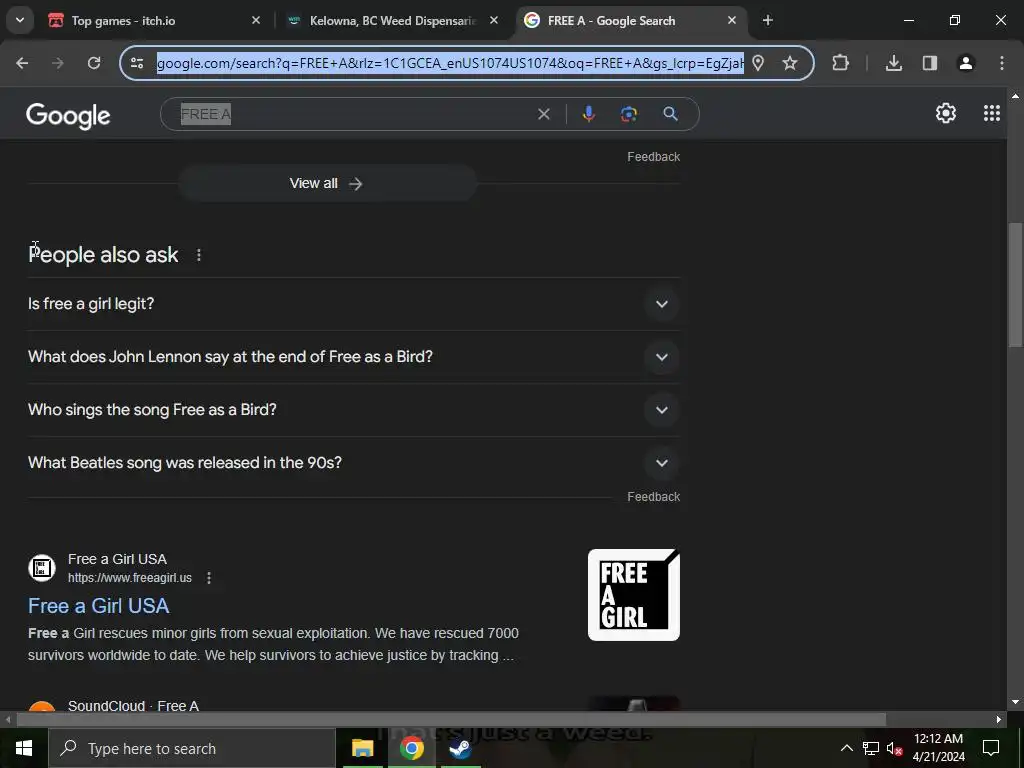Click Feedback above the View all button
Image resolution: width=1024 pixels, height=768 pixels.
pos(654,157)
